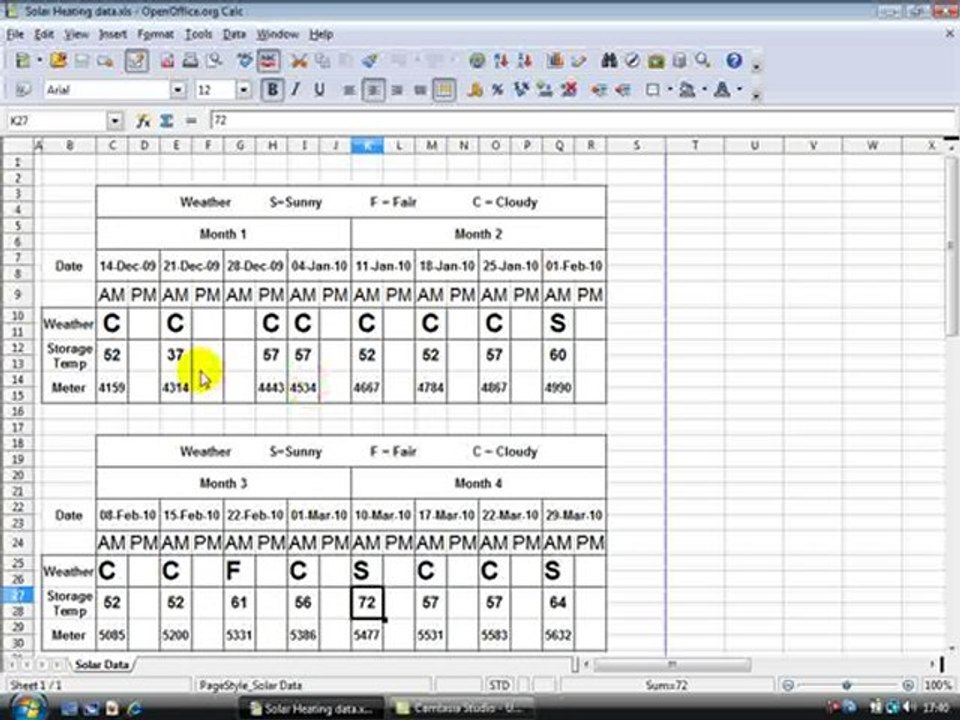Add a decimal place
The image size is (960, 720).
(x=545, y=90)
